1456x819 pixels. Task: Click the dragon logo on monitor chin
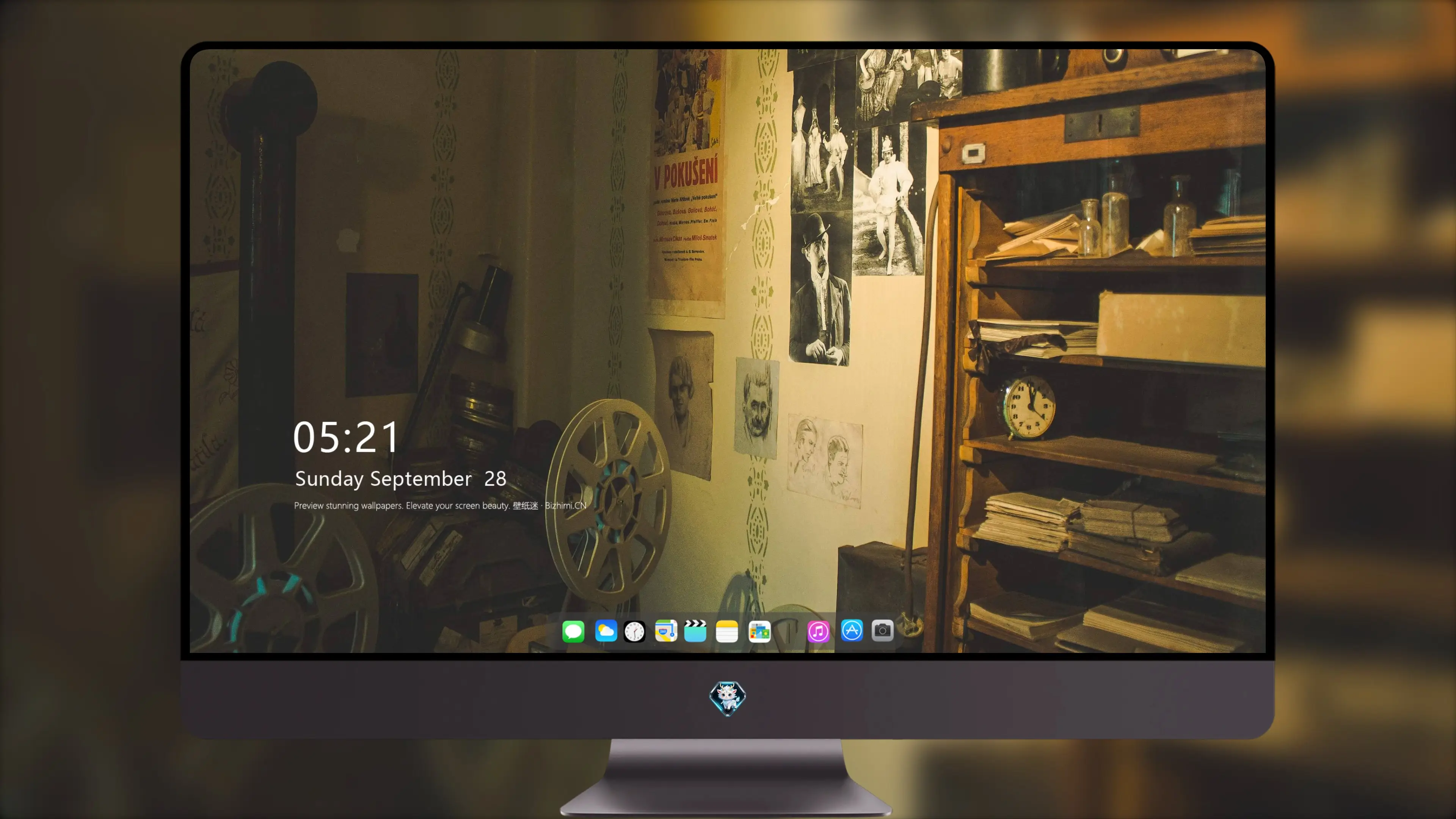click(x=728, y=698)
